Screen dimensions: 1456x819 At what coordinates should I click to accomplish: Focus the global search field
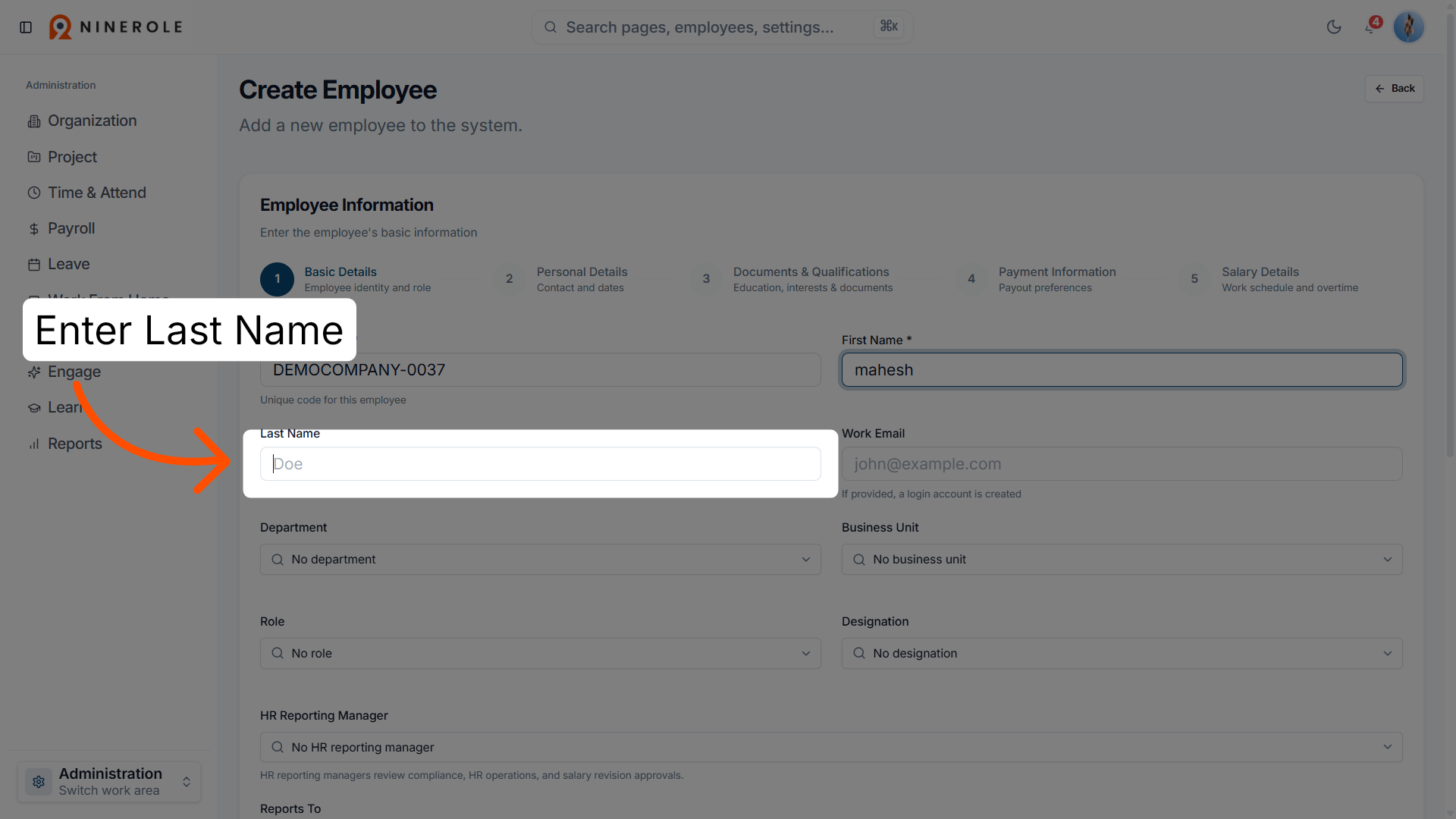[722, 27]
